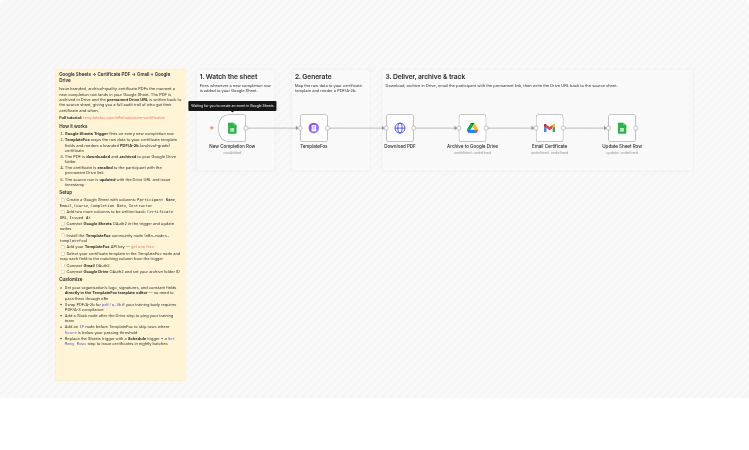749x450 pixels.
Task: Select the New Completion Row Google Sheets trigger node
Action: [x=232, y=128]
